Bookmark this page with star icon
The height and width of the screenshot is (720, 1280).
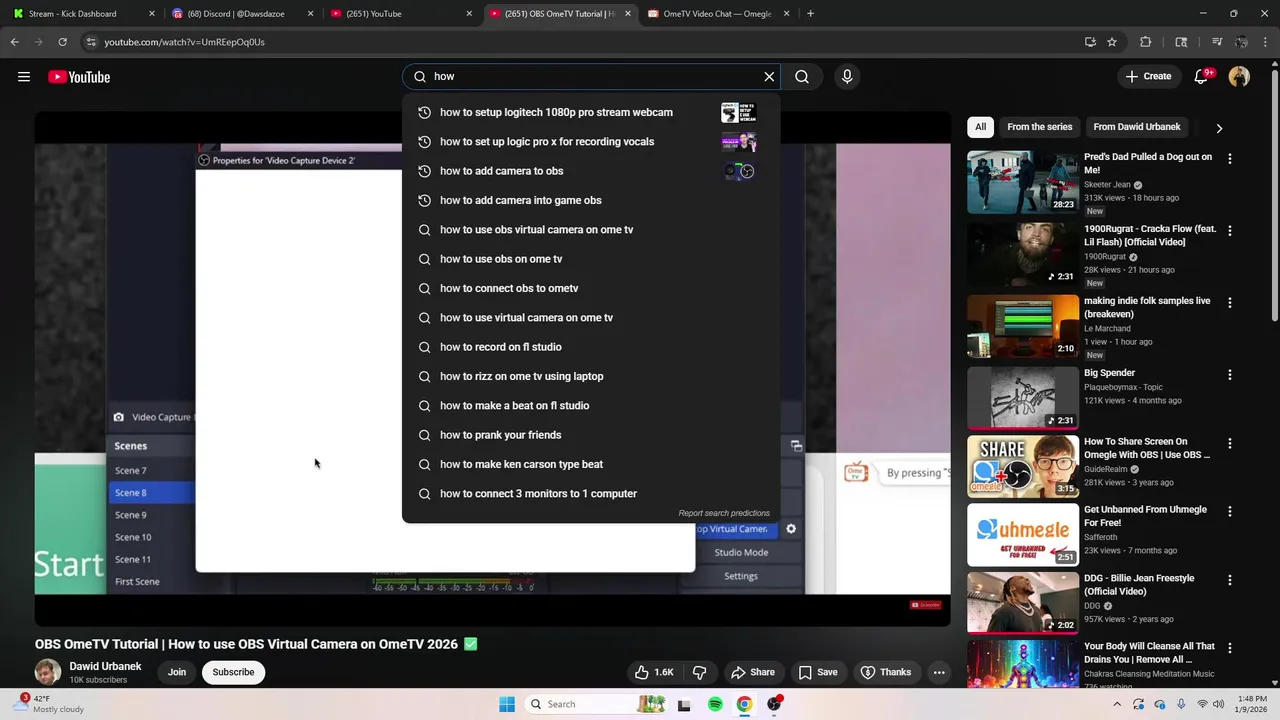pos(1112,42)
